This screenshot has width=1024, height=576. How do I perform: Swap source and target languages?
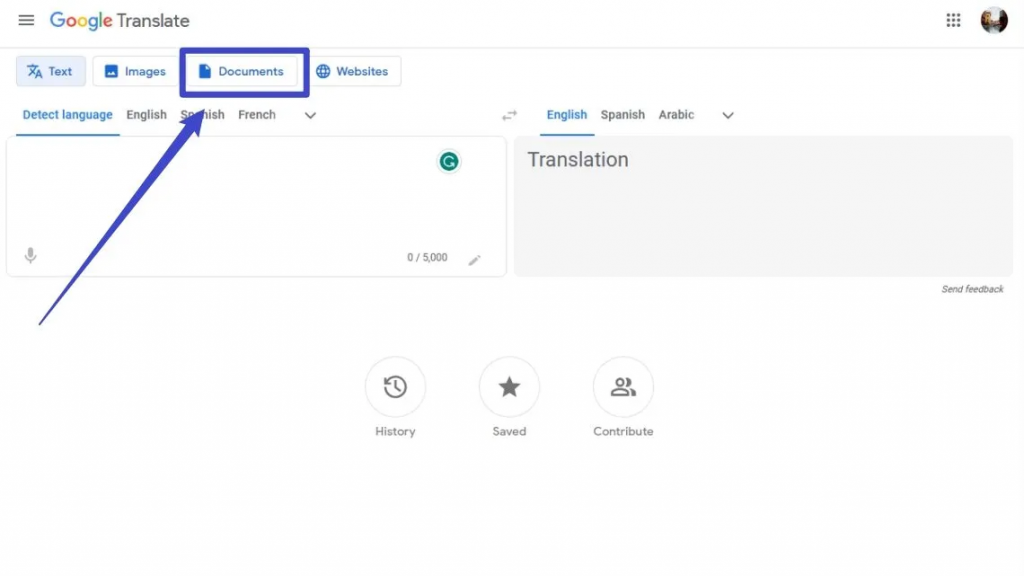pos(510,116)
